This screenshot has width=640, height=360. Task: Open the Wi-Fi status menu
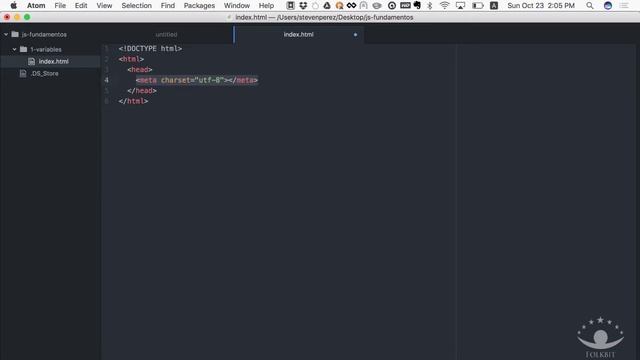click(444, 5)
